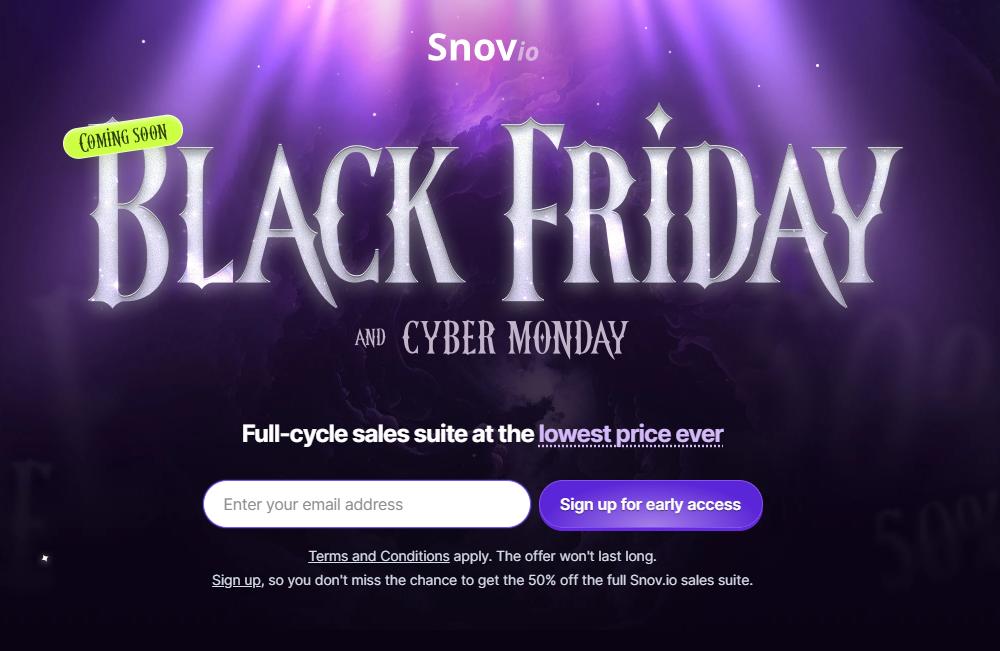Click the underlined 'lowest price ever' text
The image size is (1000, 651).
630,434
